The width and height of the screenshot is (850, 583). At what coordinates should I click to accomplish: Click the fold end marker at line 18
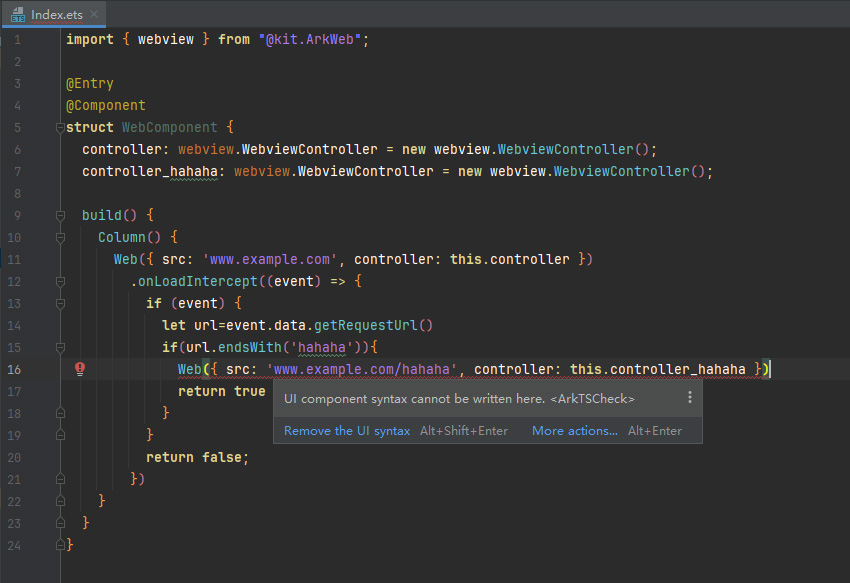(x=60, y=413)
